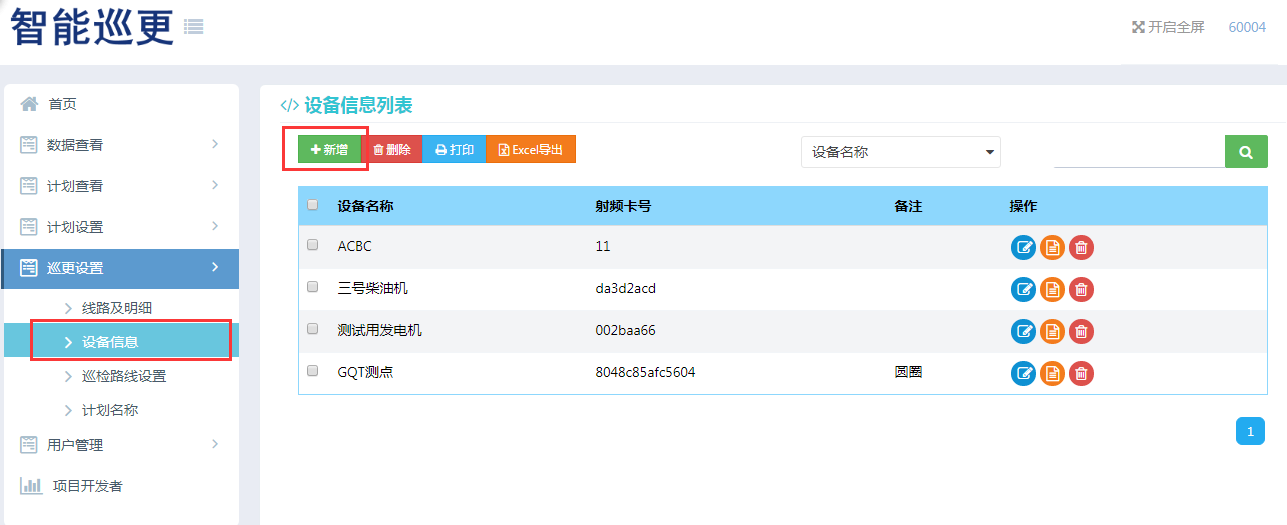
Task: Click the search text input field
Action: click(1138, 152)
